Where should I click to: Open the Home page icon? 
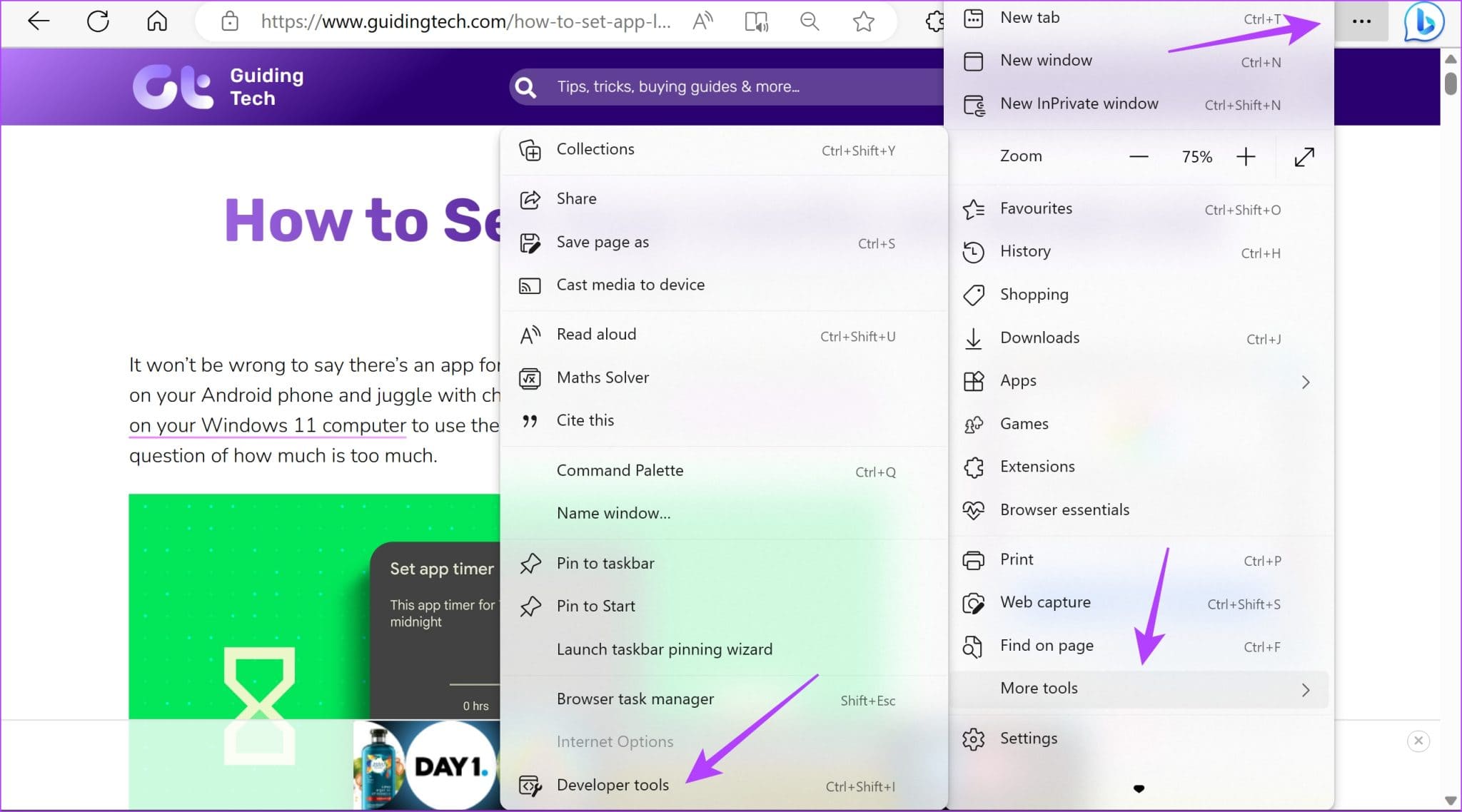pyautogui.click(x=156, y=21)
